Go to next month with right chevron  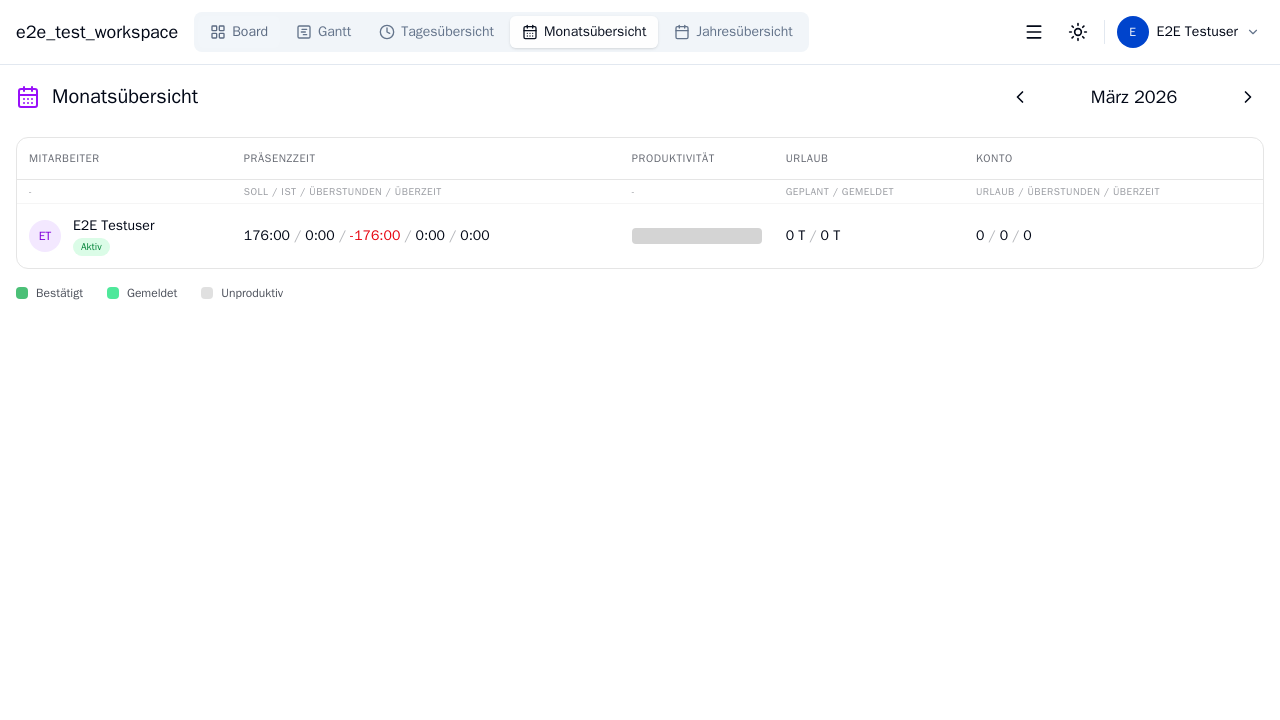(x=1248, y=97)
